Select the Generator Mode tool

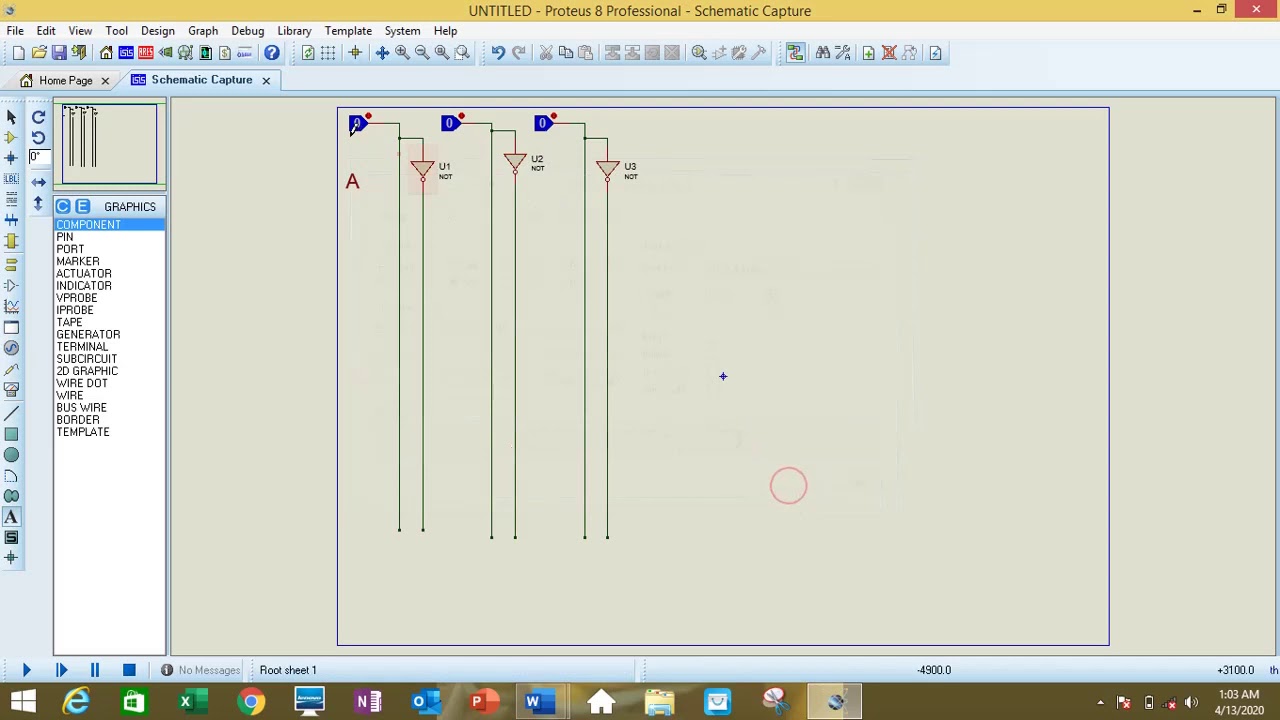click(11, 348)
